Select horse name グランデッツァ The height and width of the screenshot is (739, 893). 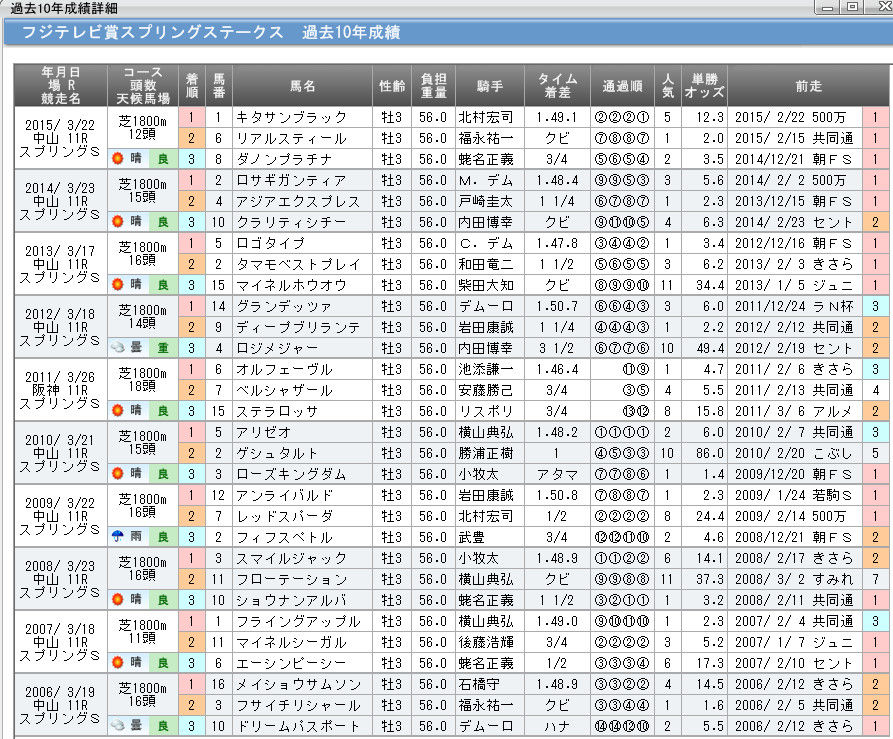[284, 306]
